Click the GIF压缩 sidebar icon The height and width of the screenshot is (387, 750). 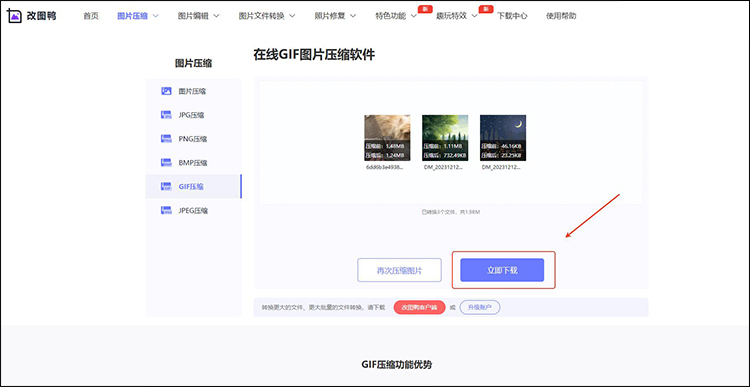[166, 187]
